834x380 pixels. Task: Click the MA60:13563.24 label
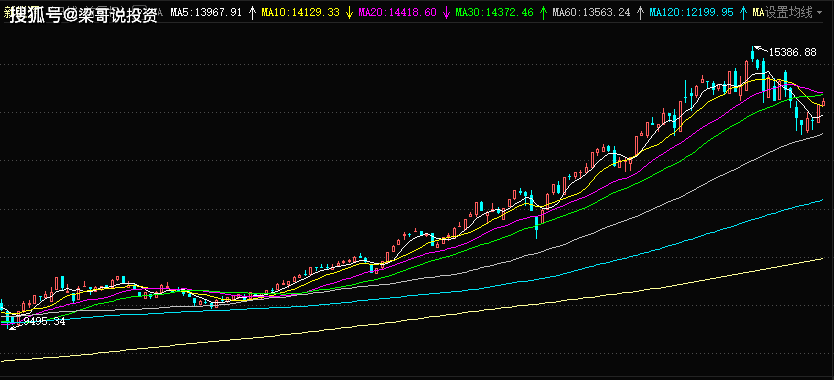point(591,13)
